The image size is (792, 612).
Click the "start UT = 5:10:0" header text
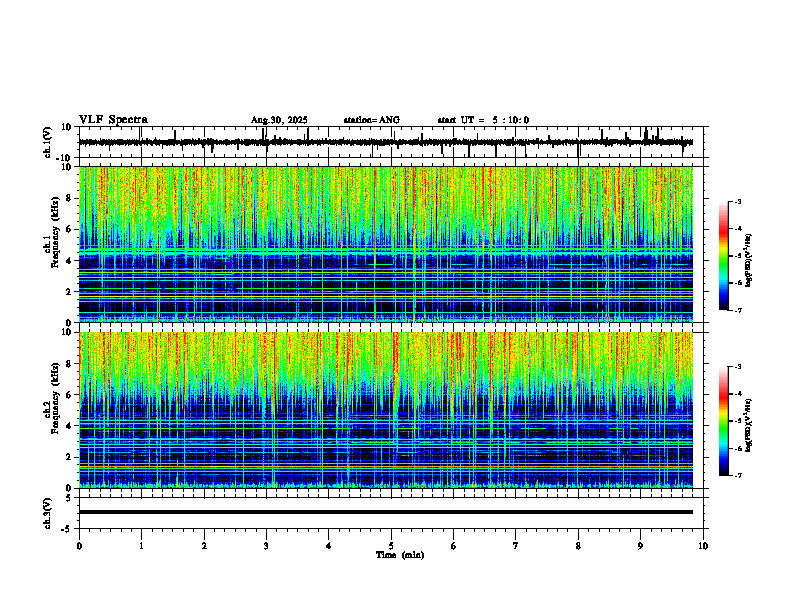point(483,120)
